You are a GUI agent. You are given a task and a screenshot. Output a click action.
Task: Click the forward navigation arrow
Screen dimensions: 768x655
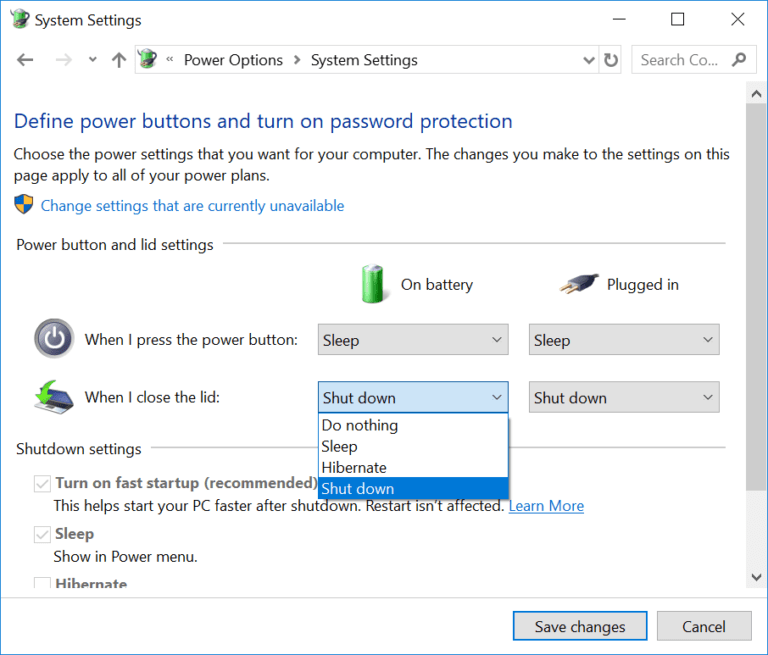tap(63, 60)
